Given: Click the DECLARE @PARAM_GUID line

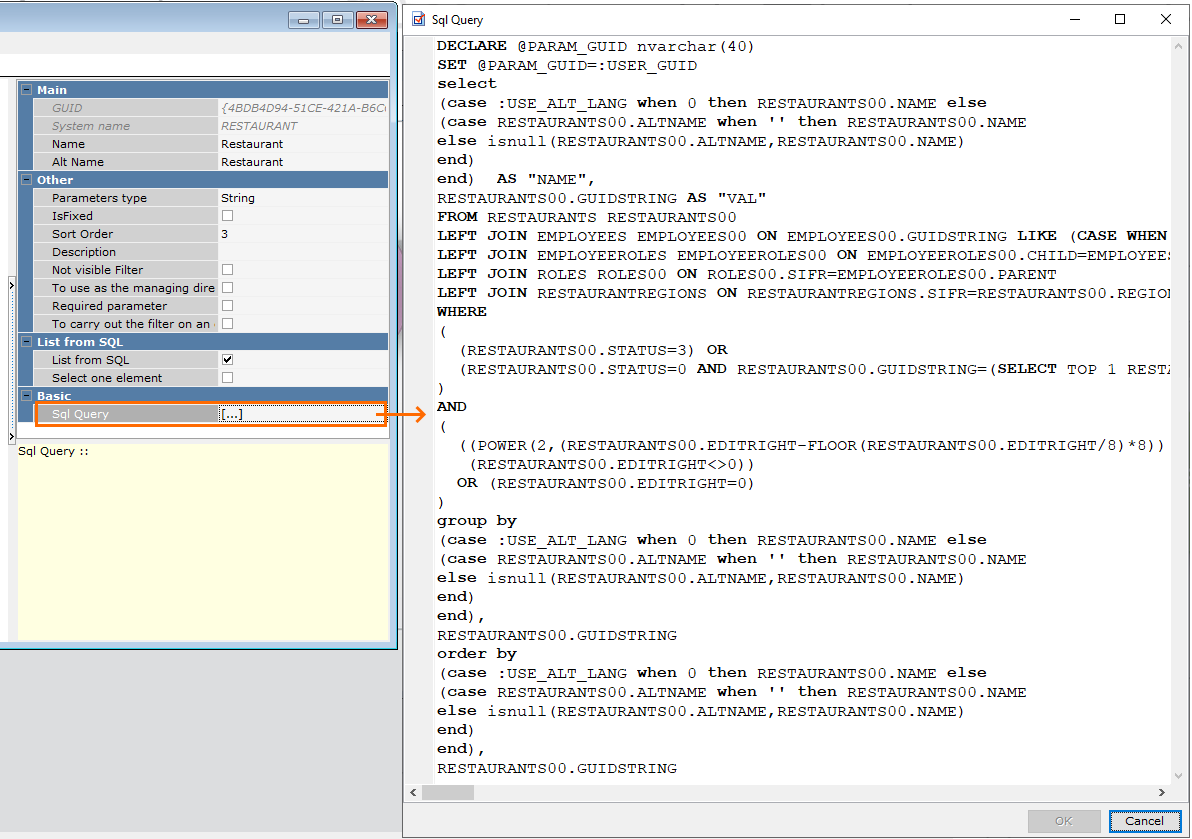Looking at the screenshot, I should (x=595, y=46).
